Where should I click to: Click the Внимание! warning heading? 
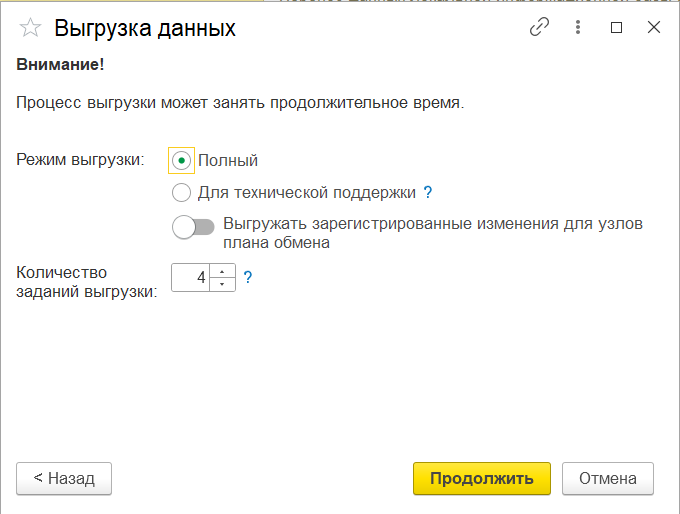click(60, 65)
